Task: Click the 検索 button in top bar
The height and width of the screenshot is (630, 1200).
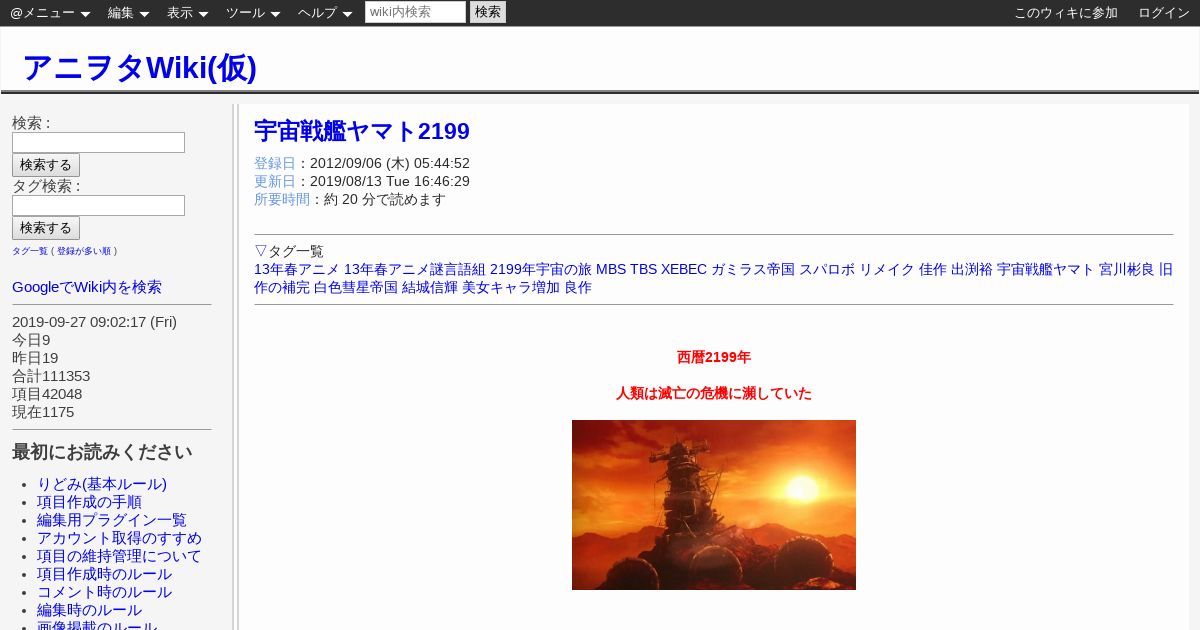Action: [x=488, y=12]
